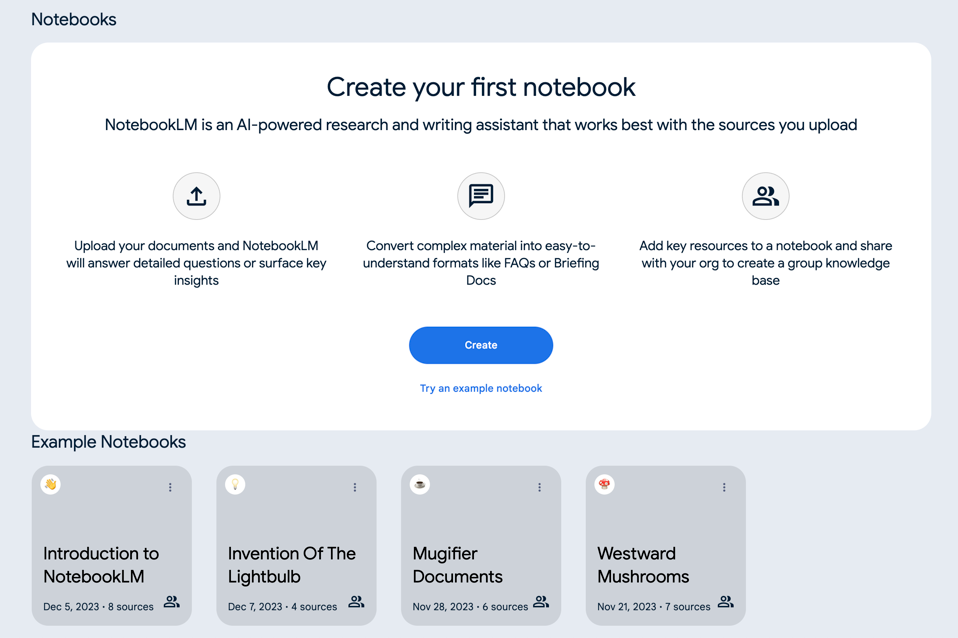958x638 pixels.
Task: Click shared people icon on Westward Mushrooms
Action: 725,602
